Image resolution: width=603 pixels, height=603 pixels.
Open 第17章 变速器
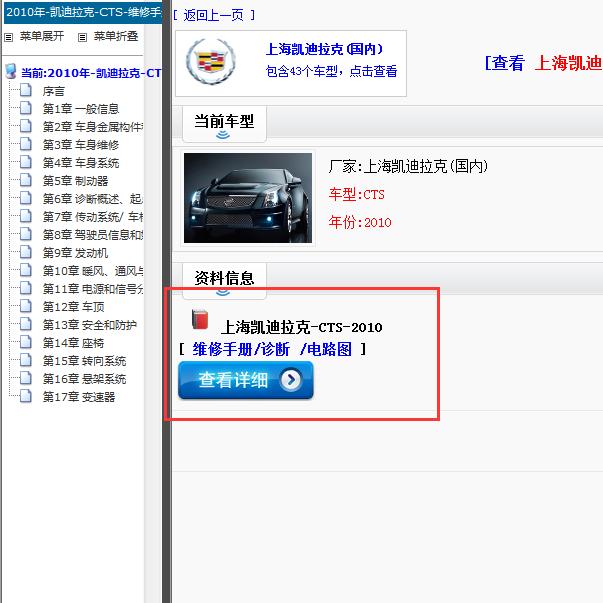(x=79, y=397)
